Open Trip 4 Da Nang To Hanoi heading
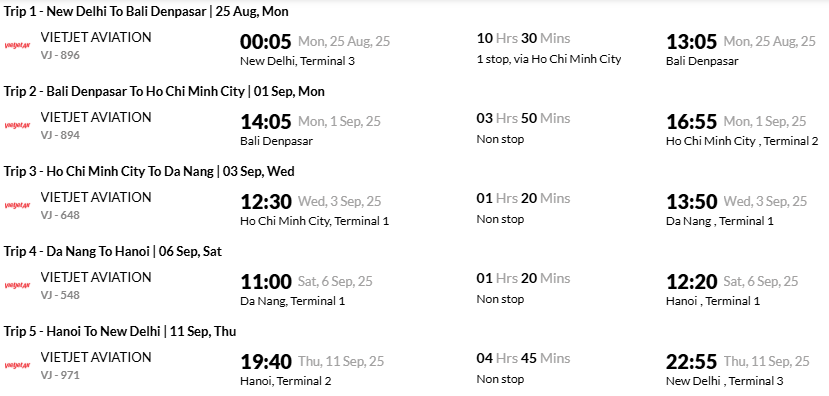Image resolution: width=829 pixels, height=396 pixels. [113, 252]
